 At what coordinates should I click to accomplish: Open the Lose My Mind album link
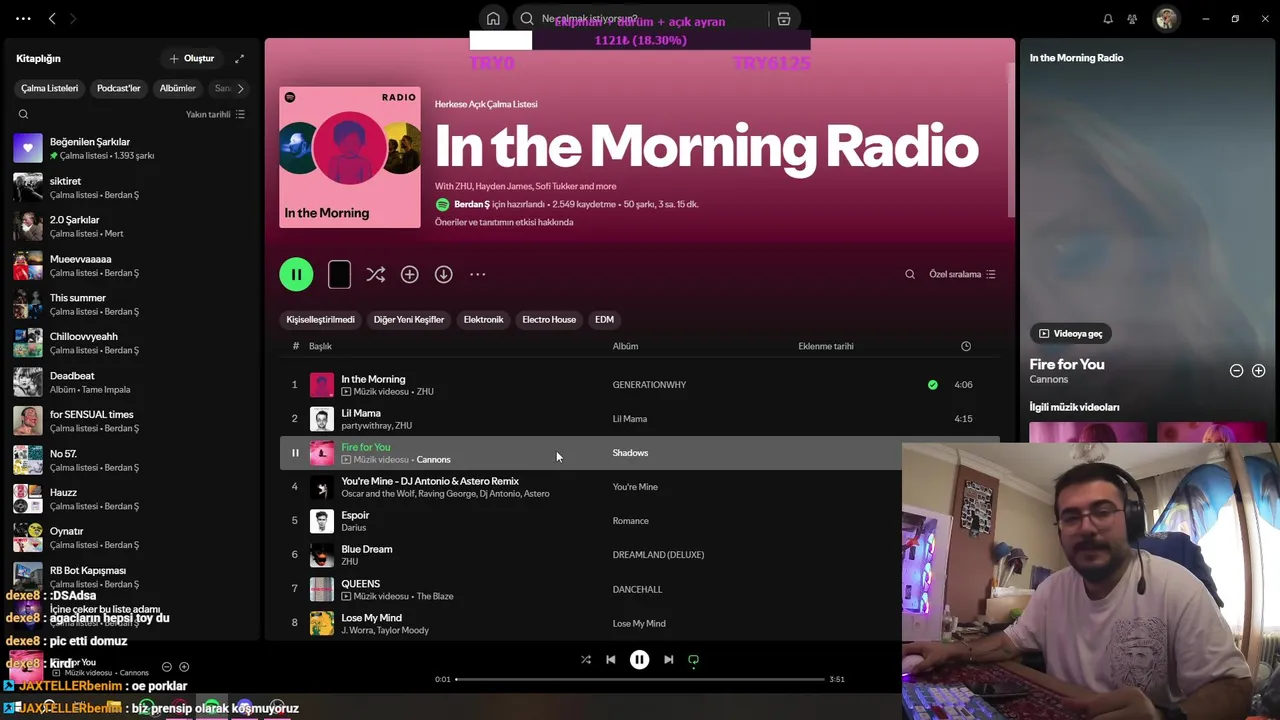(x=639, y=623)
